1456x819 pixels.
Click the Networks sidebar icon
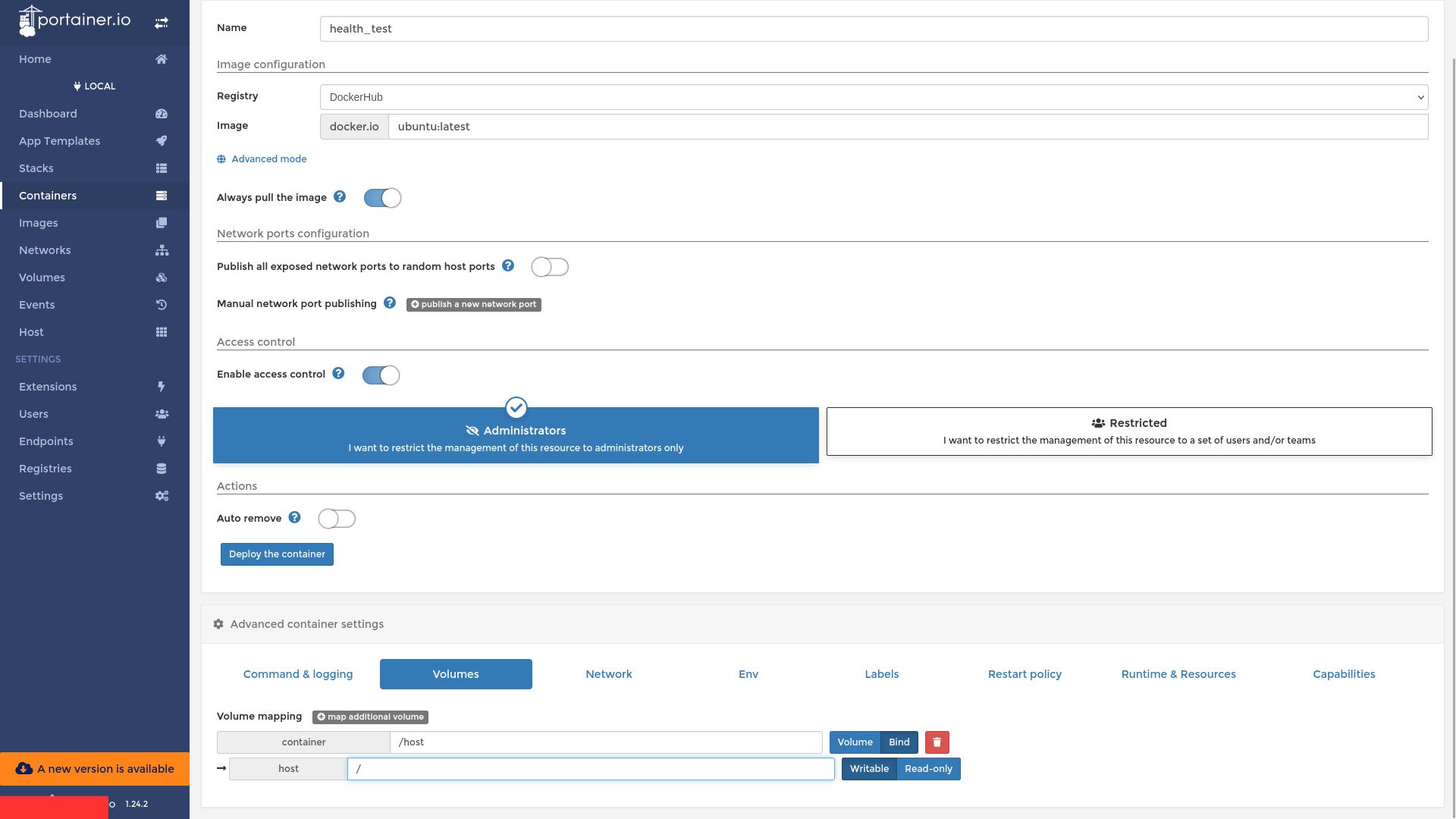[x=162, y=250]
